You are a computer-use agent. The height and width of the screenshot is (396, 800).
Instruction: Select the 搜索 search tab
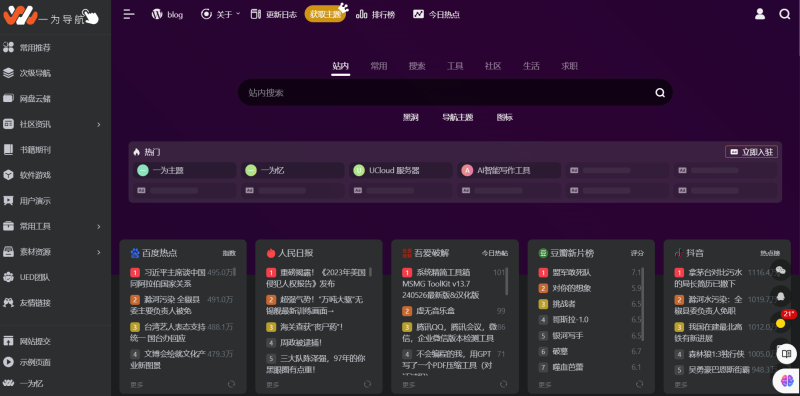(417, 66)
